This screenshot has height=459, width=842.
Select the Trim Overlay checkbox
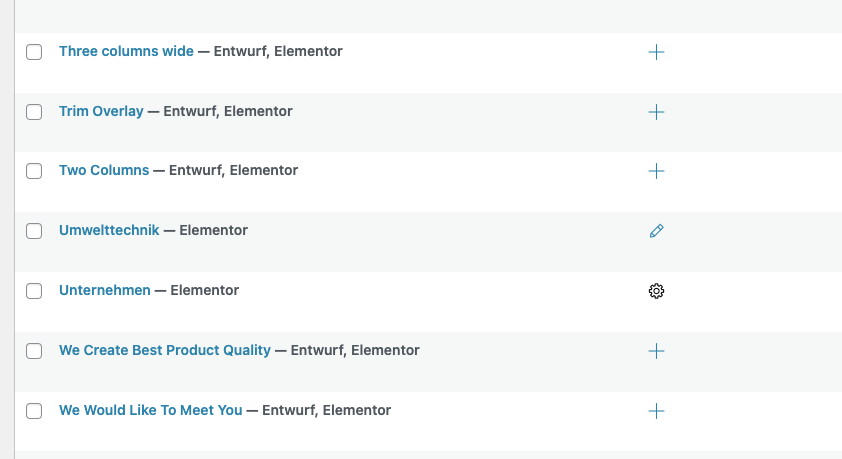(34, 112)
